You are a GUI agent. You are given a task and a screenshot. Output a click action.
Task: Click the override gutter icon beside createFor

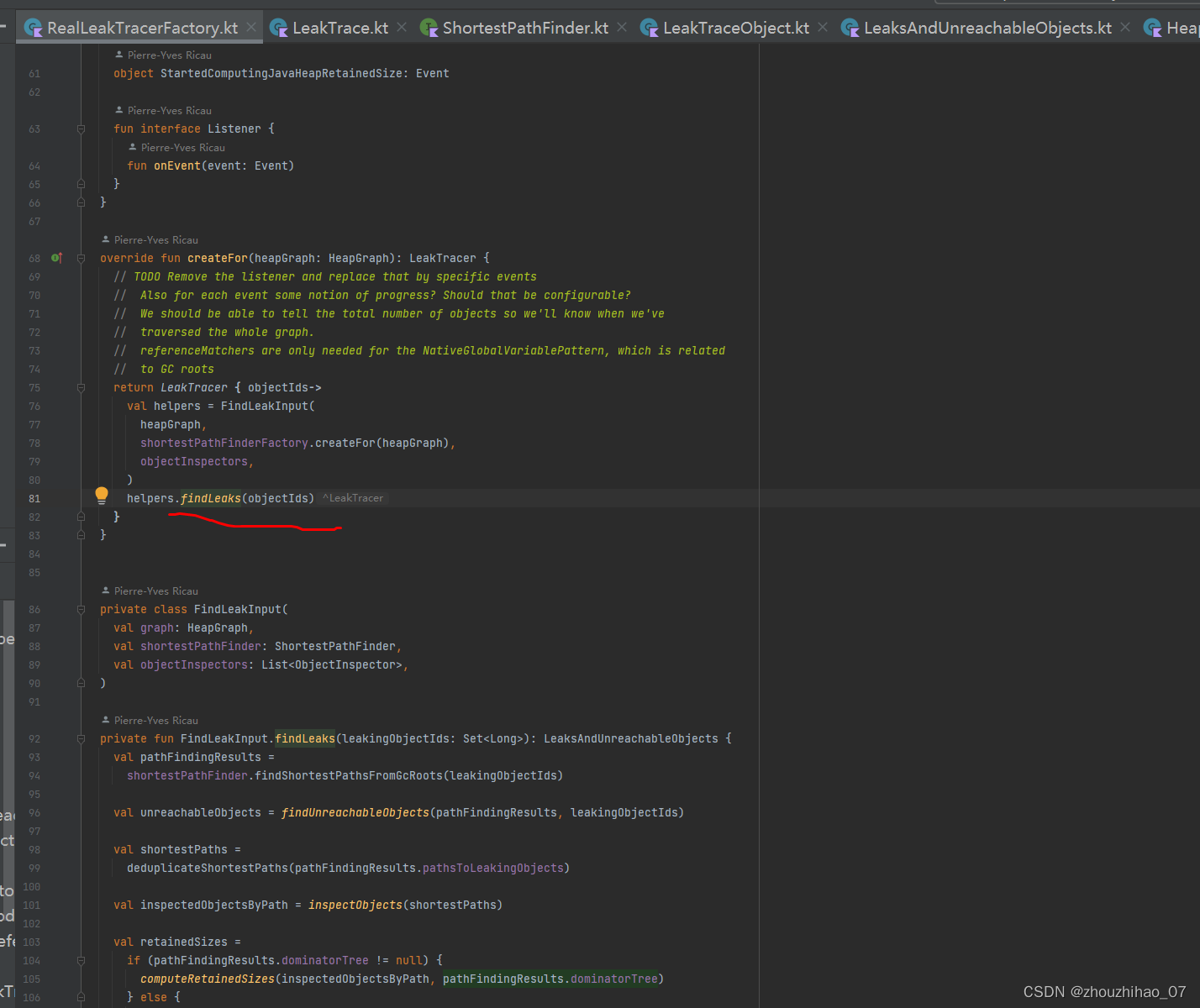tap(56, 258)
